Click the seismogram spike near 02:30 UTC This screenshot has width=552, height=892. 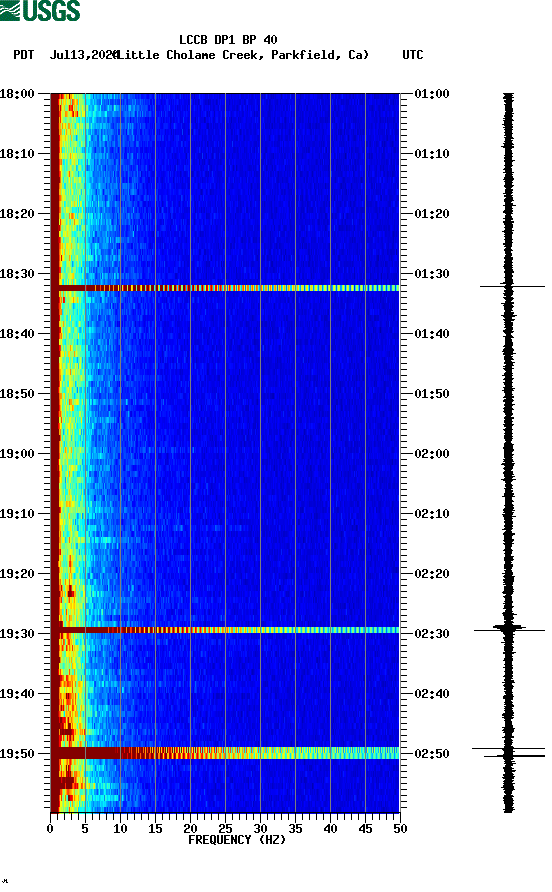tap(509, 629)
